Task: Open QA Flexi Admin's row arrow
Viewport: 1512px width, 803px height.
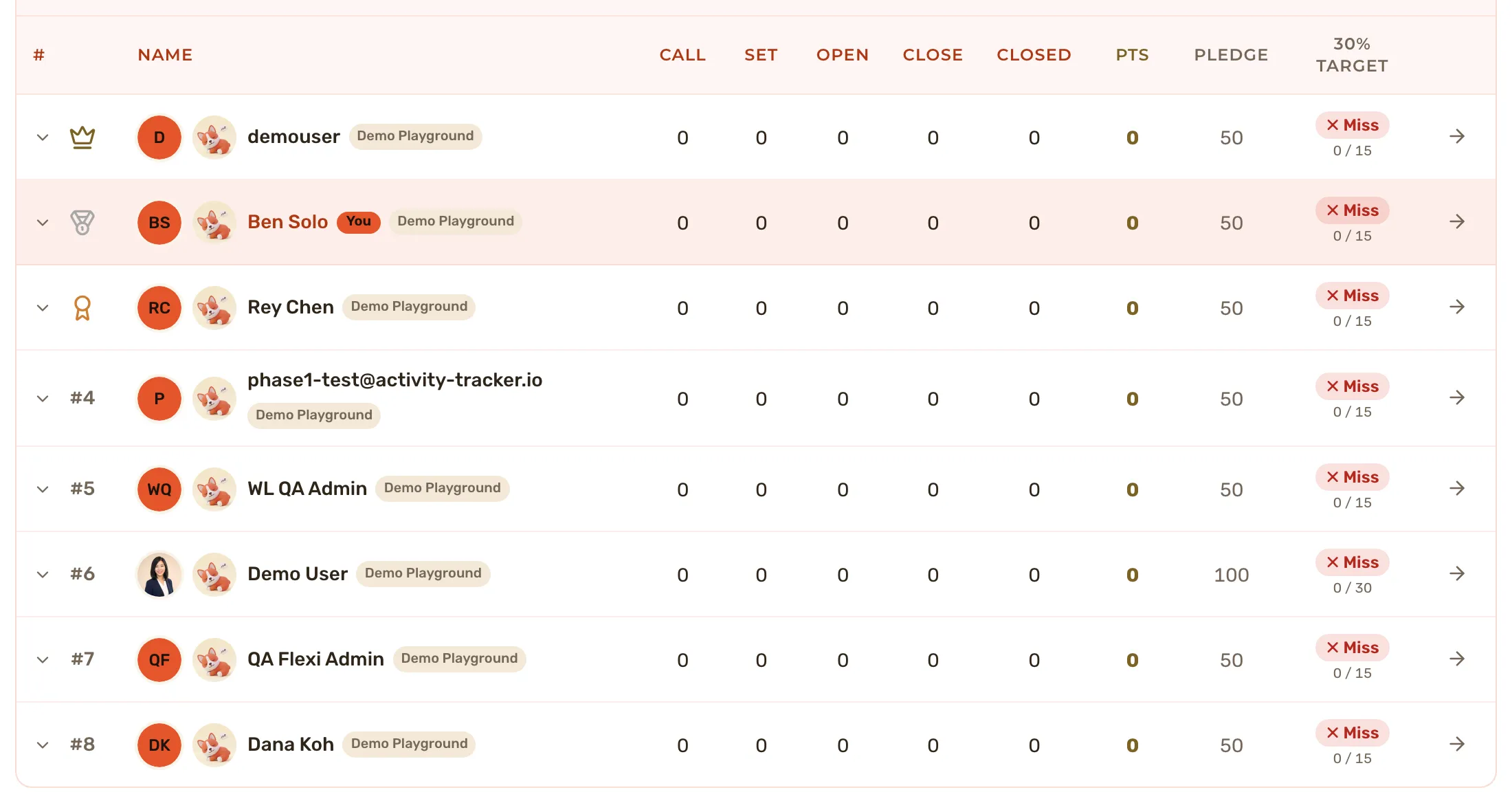Action: [x=1457, y=659]
